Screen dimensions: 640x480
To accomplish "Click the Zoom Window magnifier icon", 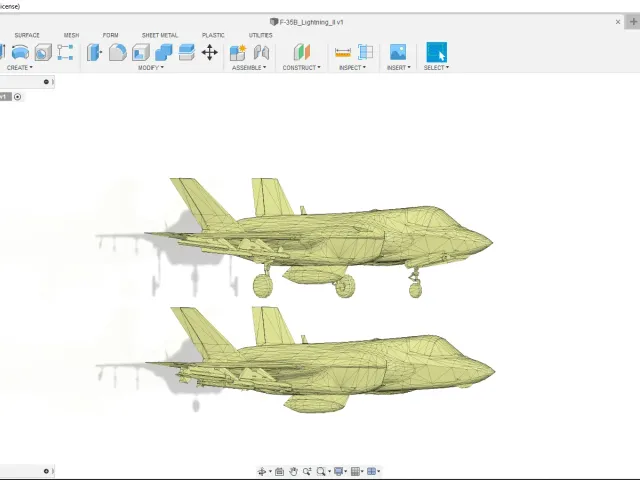I will [x=321, y=472].
